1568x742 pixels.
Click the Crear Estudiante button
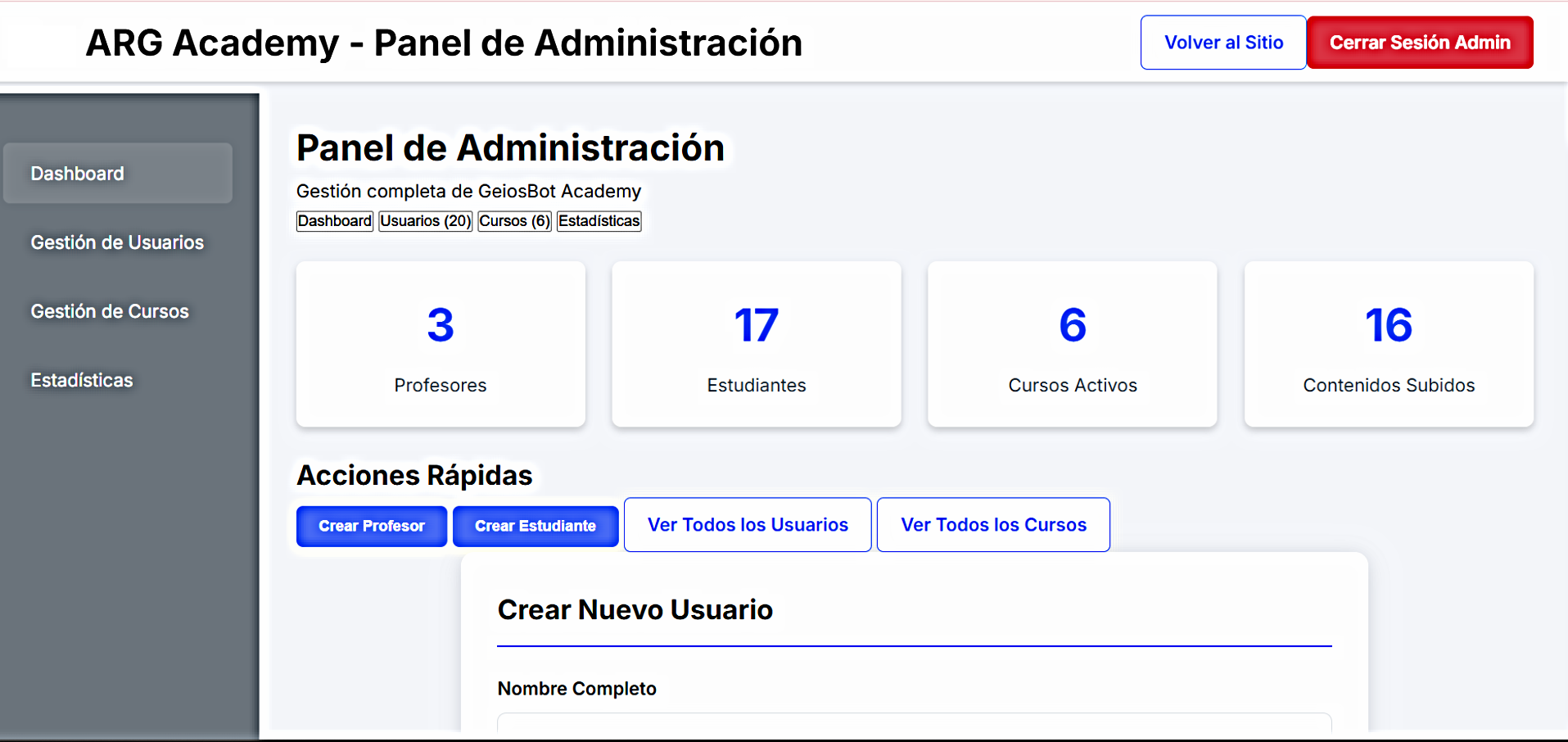coord(535,525)
